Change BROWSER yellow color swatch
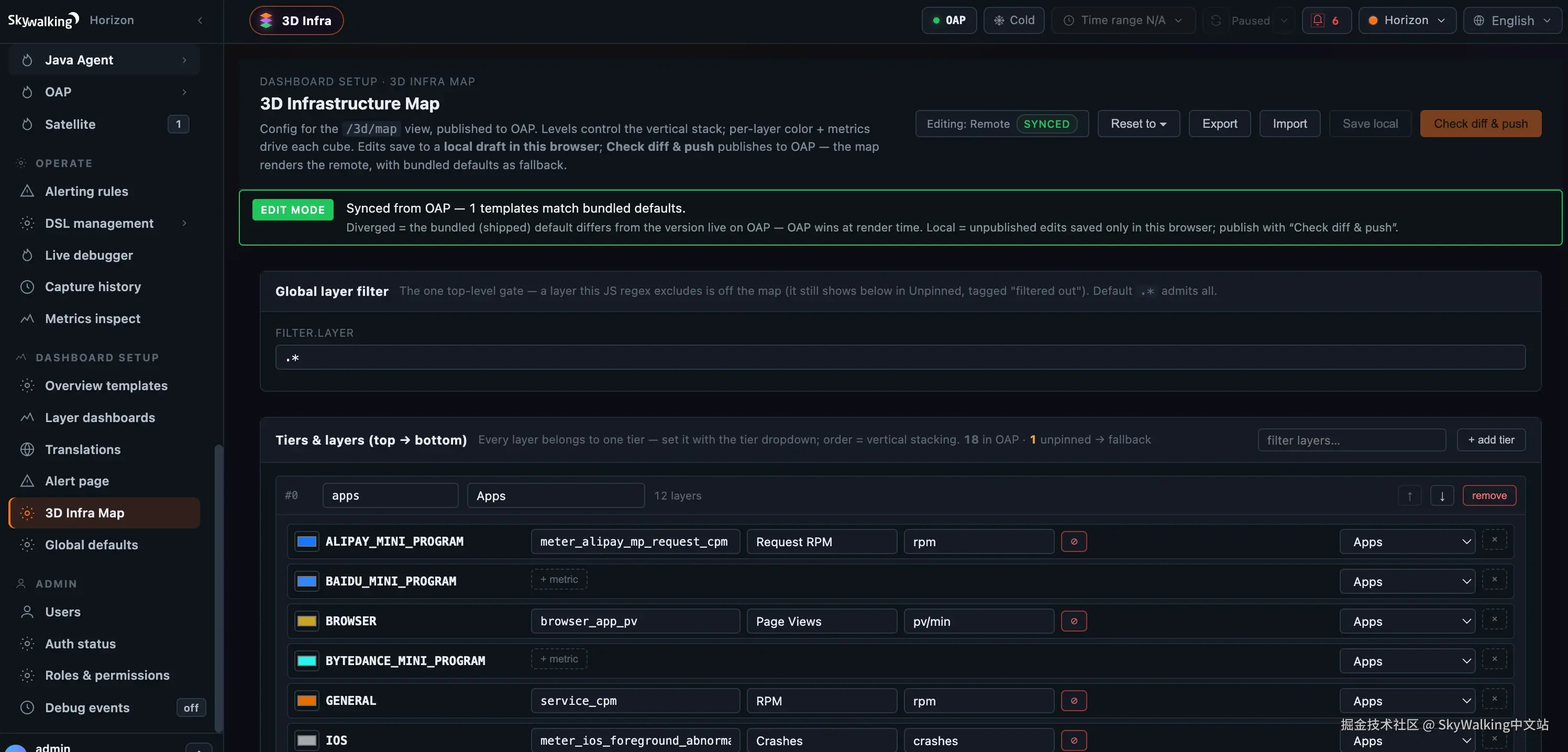Screen dimensions: 1568x752 pyautogui.click(x=306, y=621)
